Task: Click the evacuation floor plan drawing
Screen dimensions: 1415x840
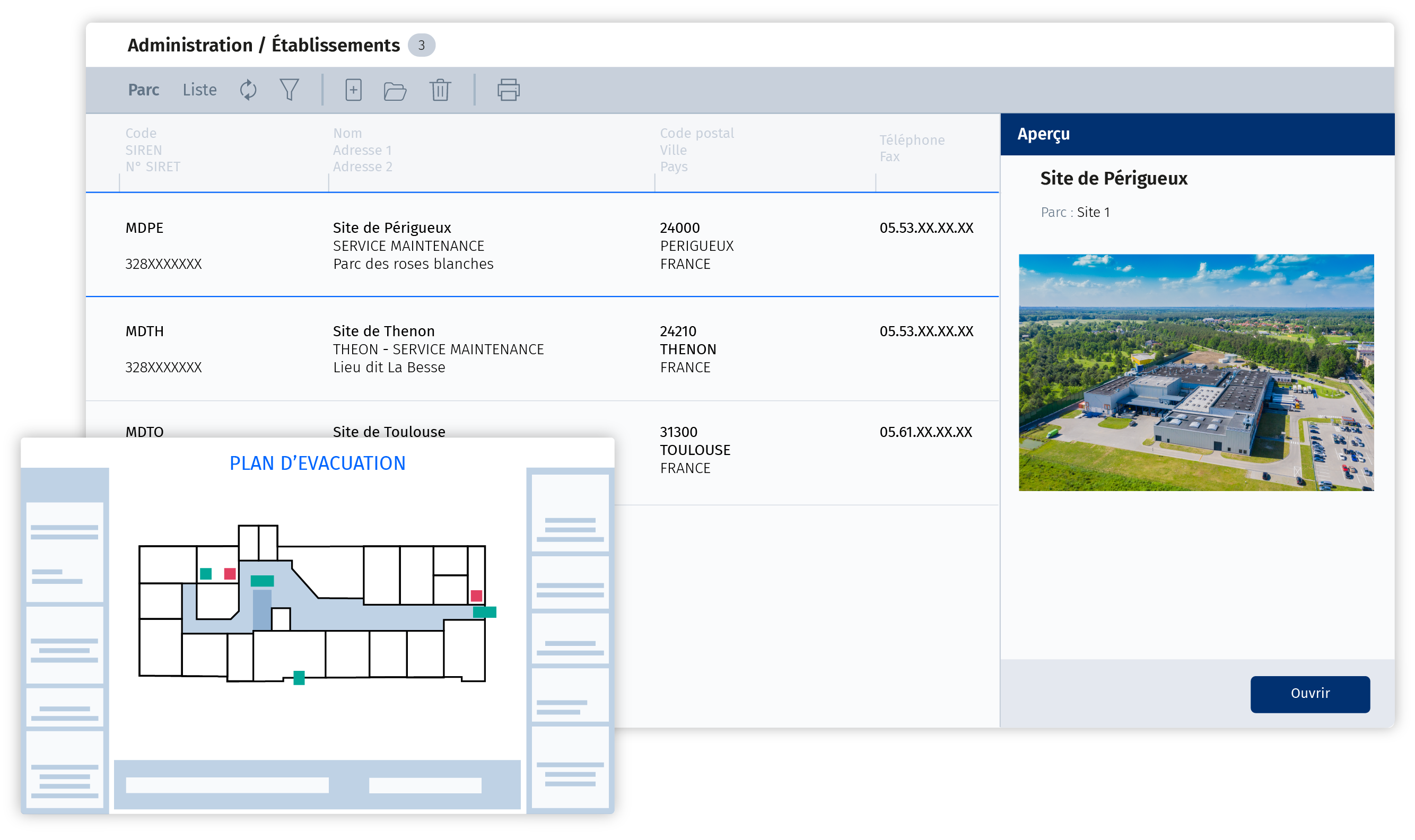Action: (317, 605)
